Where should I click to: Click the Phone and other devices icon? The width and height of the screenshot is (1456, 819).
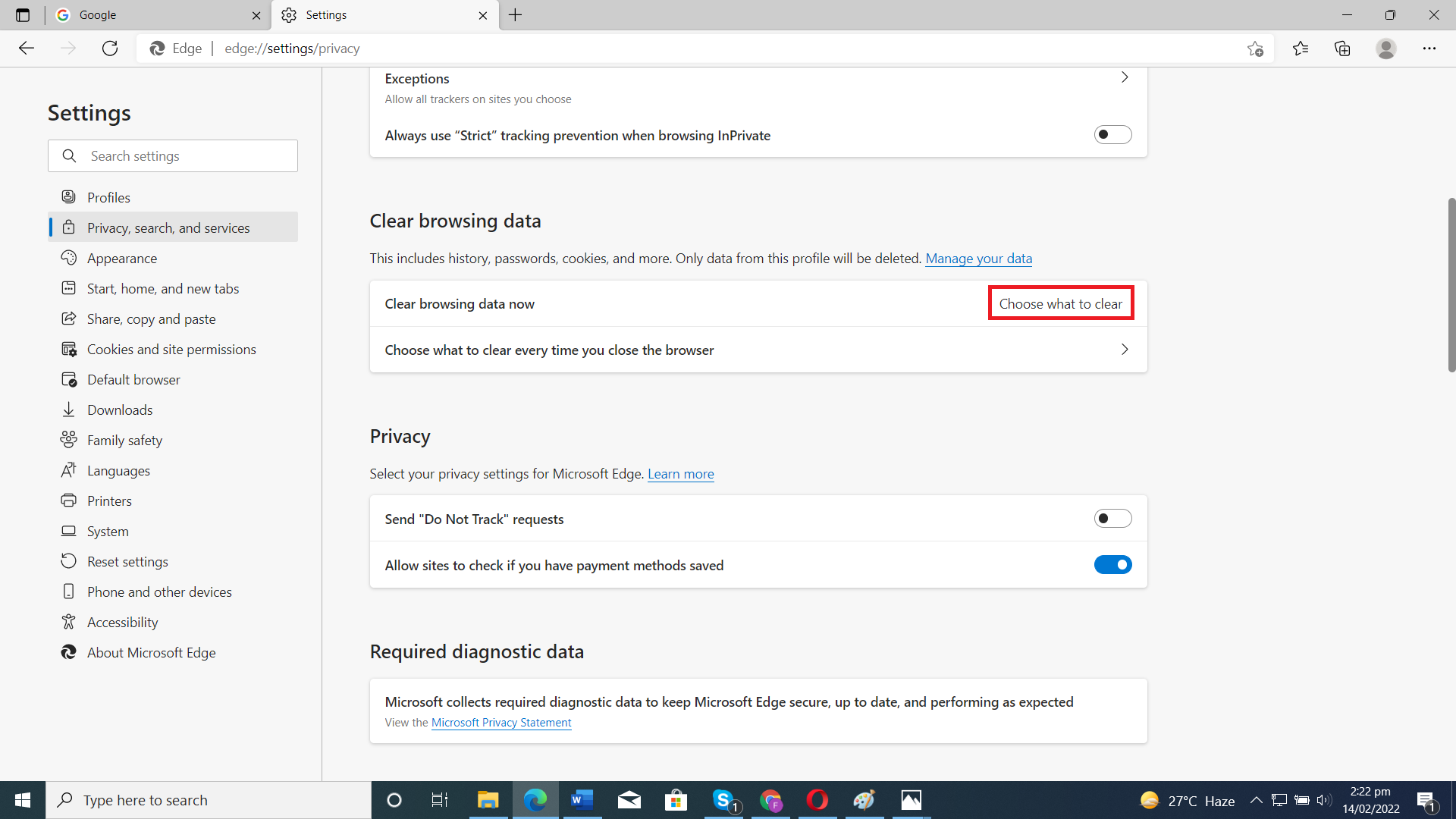pyautogui.click(x=68, y=591)
